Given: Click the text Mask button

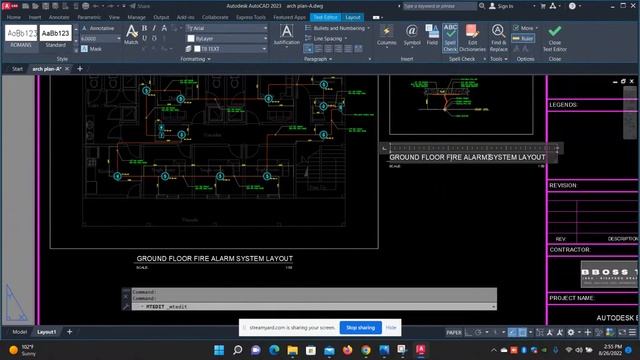Looking at the screenshot, I should 91,49.
